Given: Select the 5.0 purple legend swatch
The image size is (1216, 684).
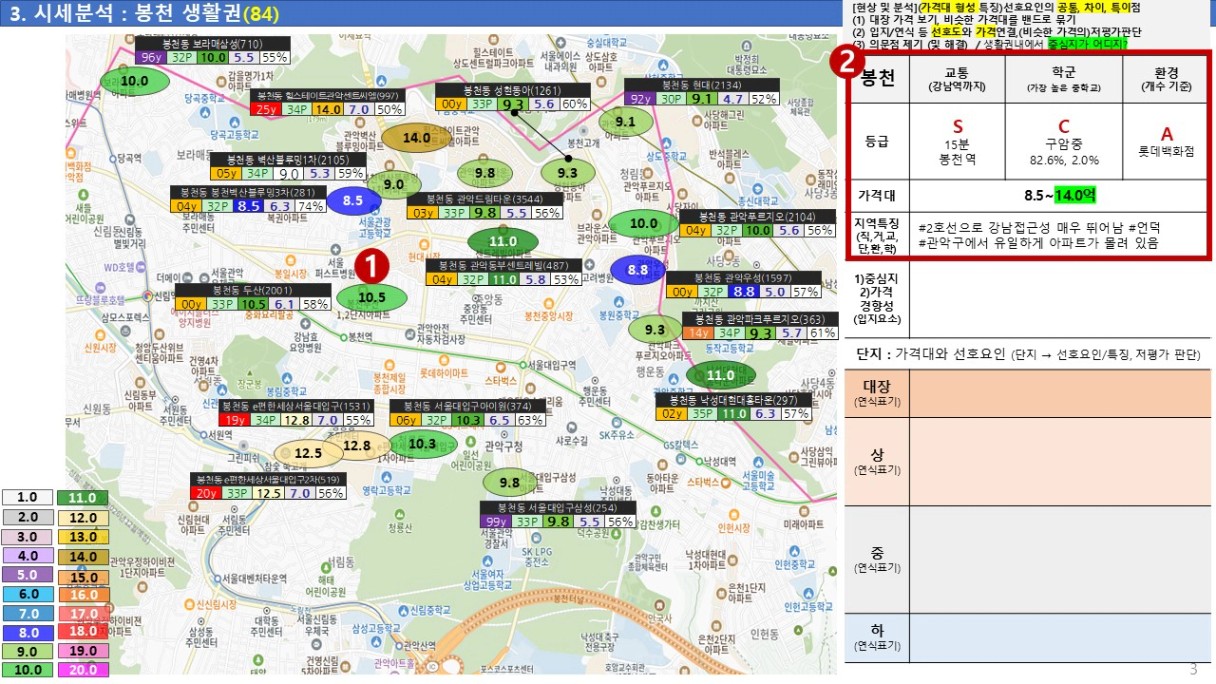Looking at the screenshot, I should tap(27, 575).
